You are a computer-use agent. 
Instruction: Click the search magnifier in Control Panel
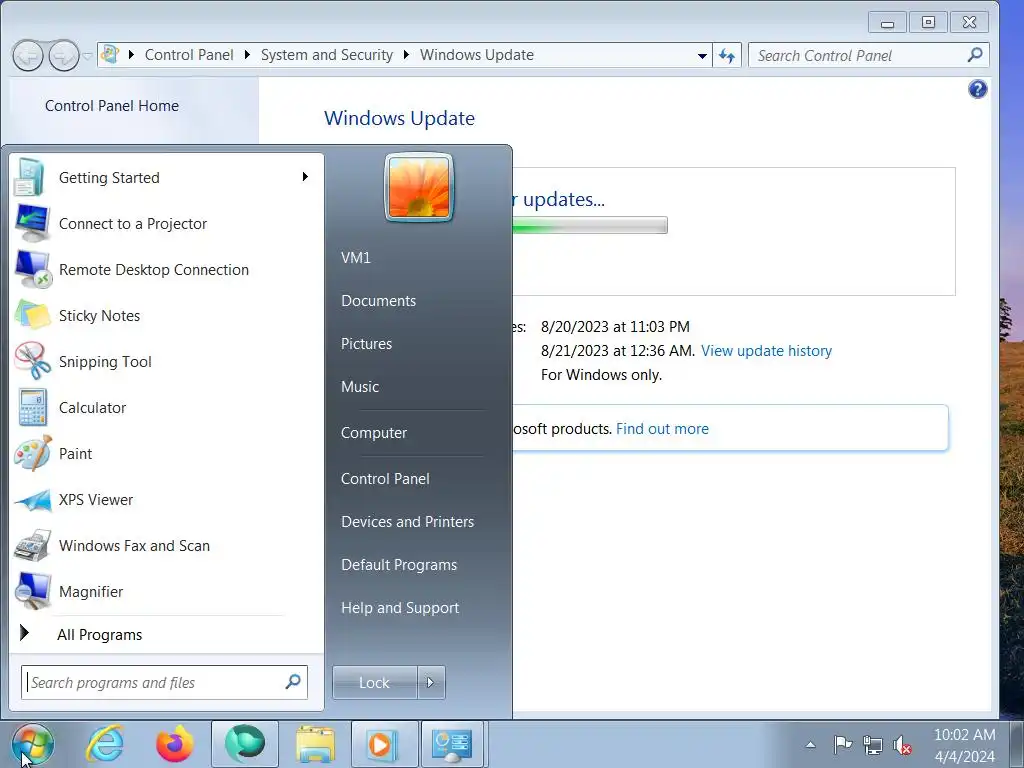pyautogui.click(x=974, y=55)
